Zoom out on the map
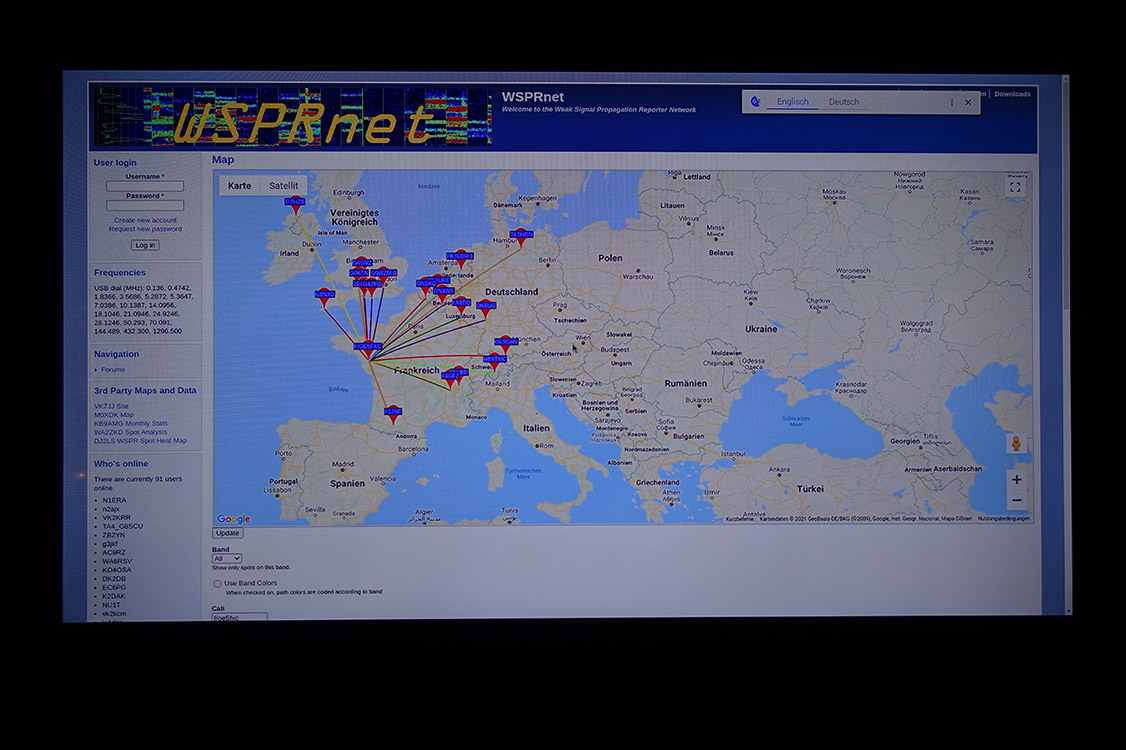 [x=1016, y=501]
